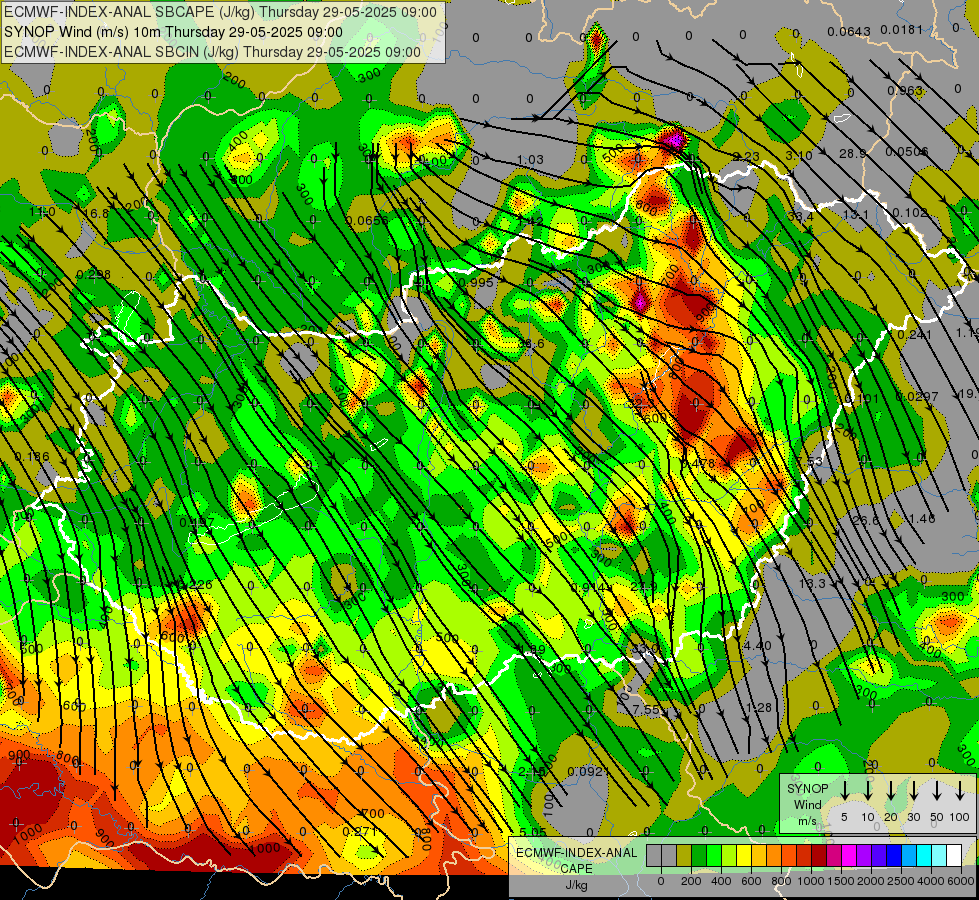Click the map value 0.914
The width and height of the screenshot is (979, 900).
tap(588, 587)
